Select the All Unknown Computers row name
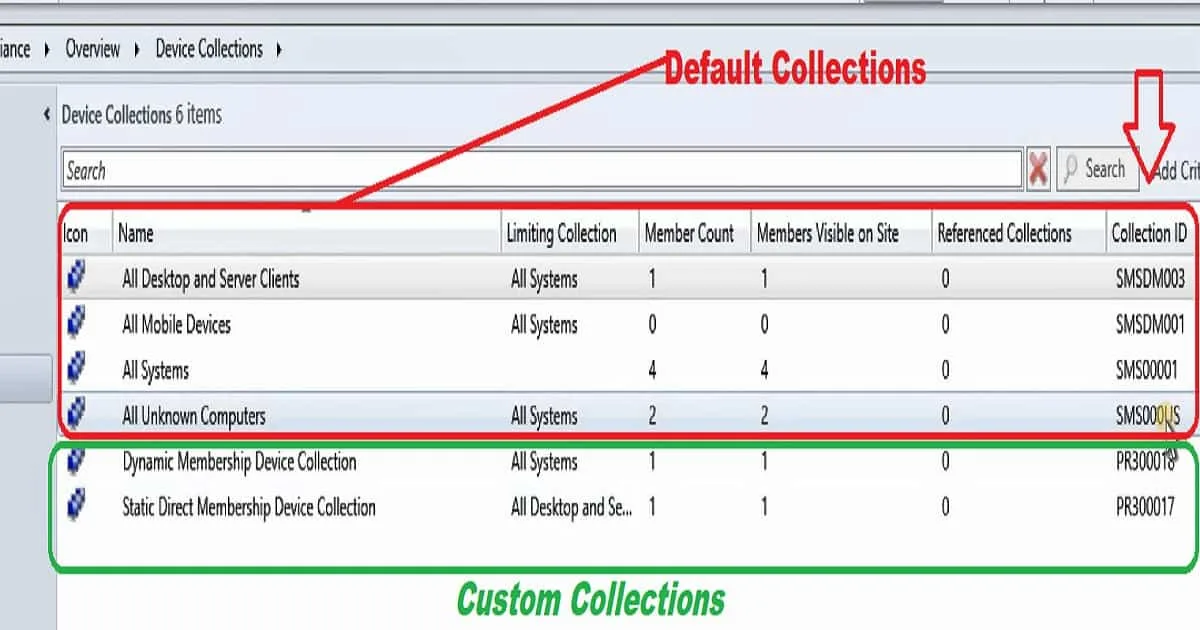The image size is (1200, 630). coord(193,416)
